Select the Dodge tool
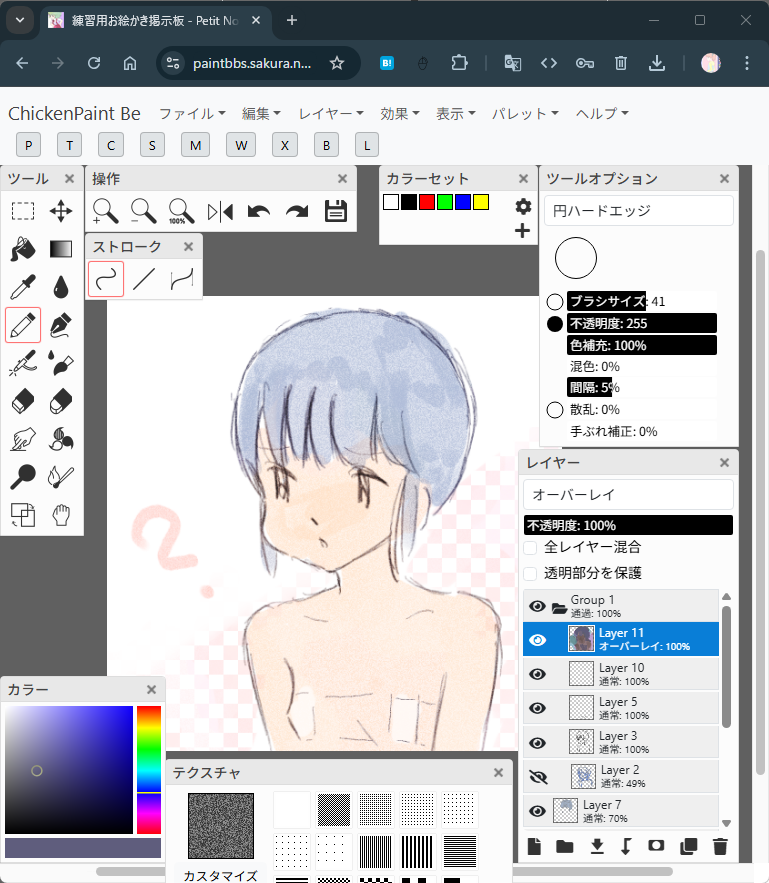The width and height of the screenshot is (769, 883). point(23,477)
